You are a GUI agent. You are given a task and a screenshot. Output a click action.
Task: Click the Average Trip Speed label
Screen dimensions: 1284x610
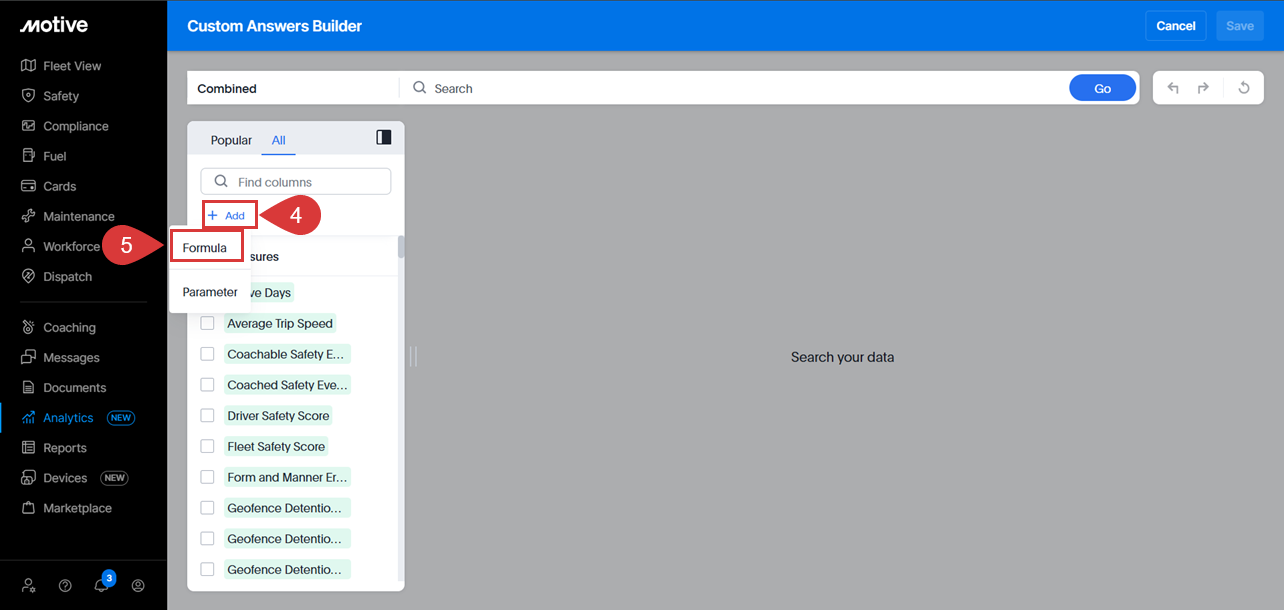click(280, 323)
